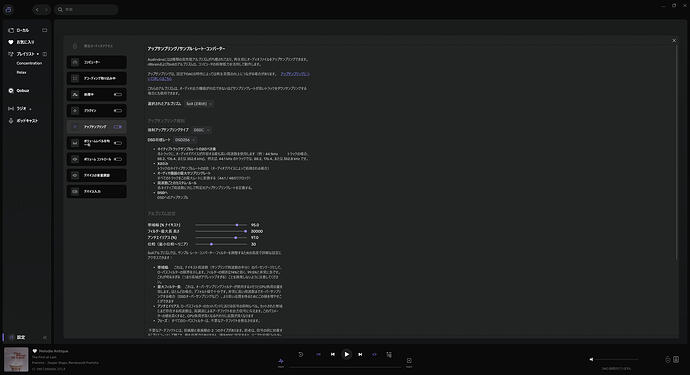
Task: Disable the アップサンプリング (Upsampling) switch
Action: click(x=117, y=127)
